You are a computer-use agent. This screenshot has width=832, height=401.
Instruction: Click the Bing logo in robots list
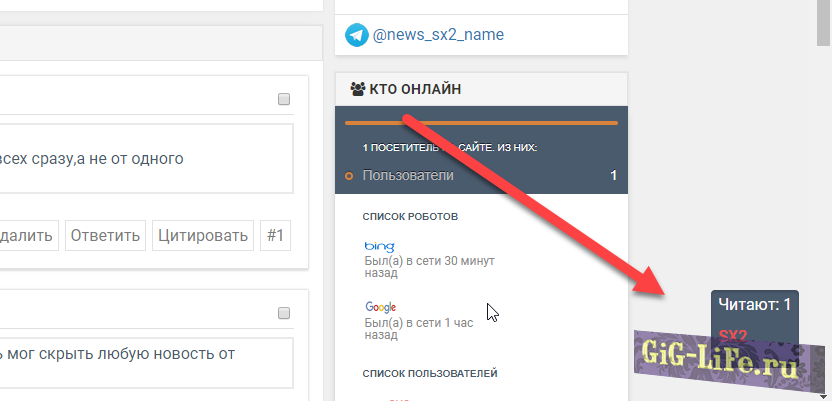(380, 246)
